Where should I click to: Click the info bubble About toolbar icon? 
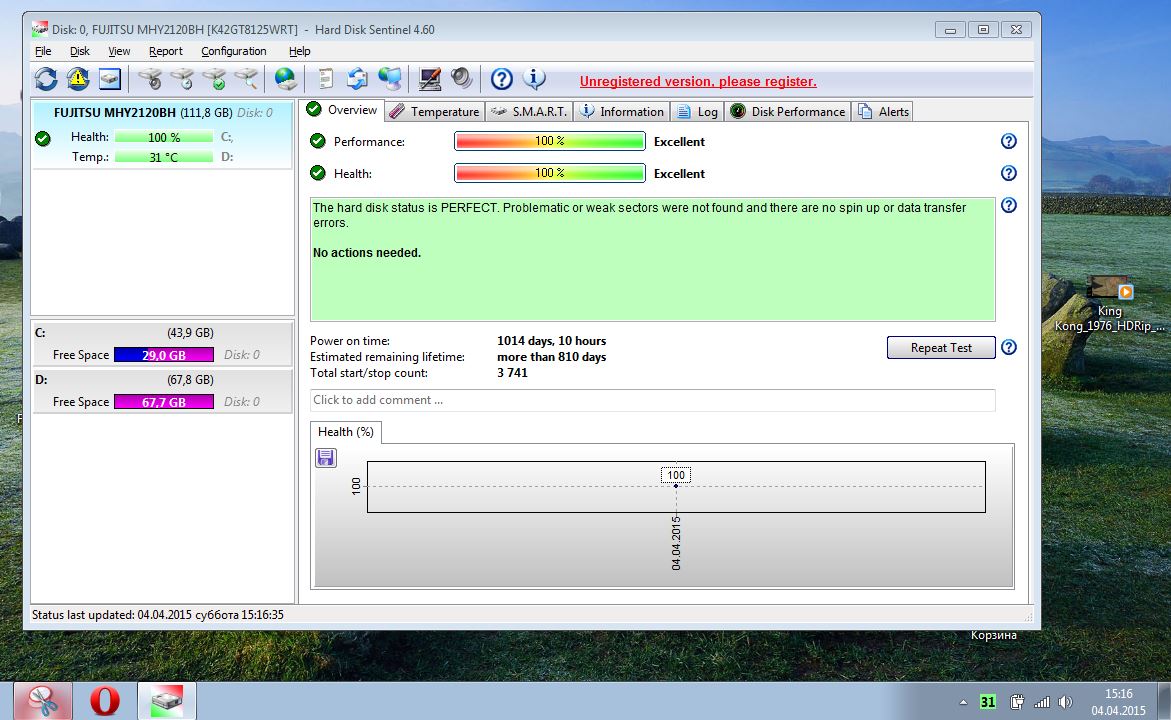(x=534, y=78)
